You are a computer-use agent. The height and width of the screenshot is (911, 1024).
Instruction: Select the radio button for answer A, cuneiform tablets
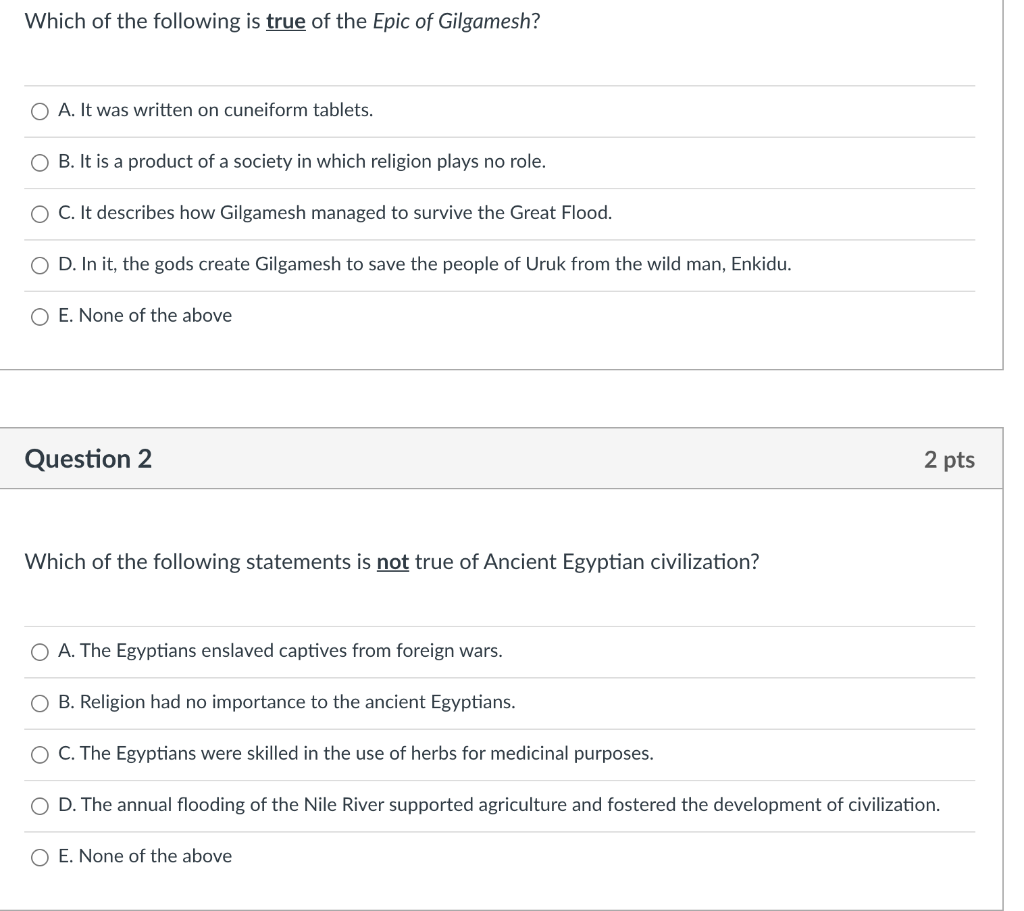(x=40, y=112)
